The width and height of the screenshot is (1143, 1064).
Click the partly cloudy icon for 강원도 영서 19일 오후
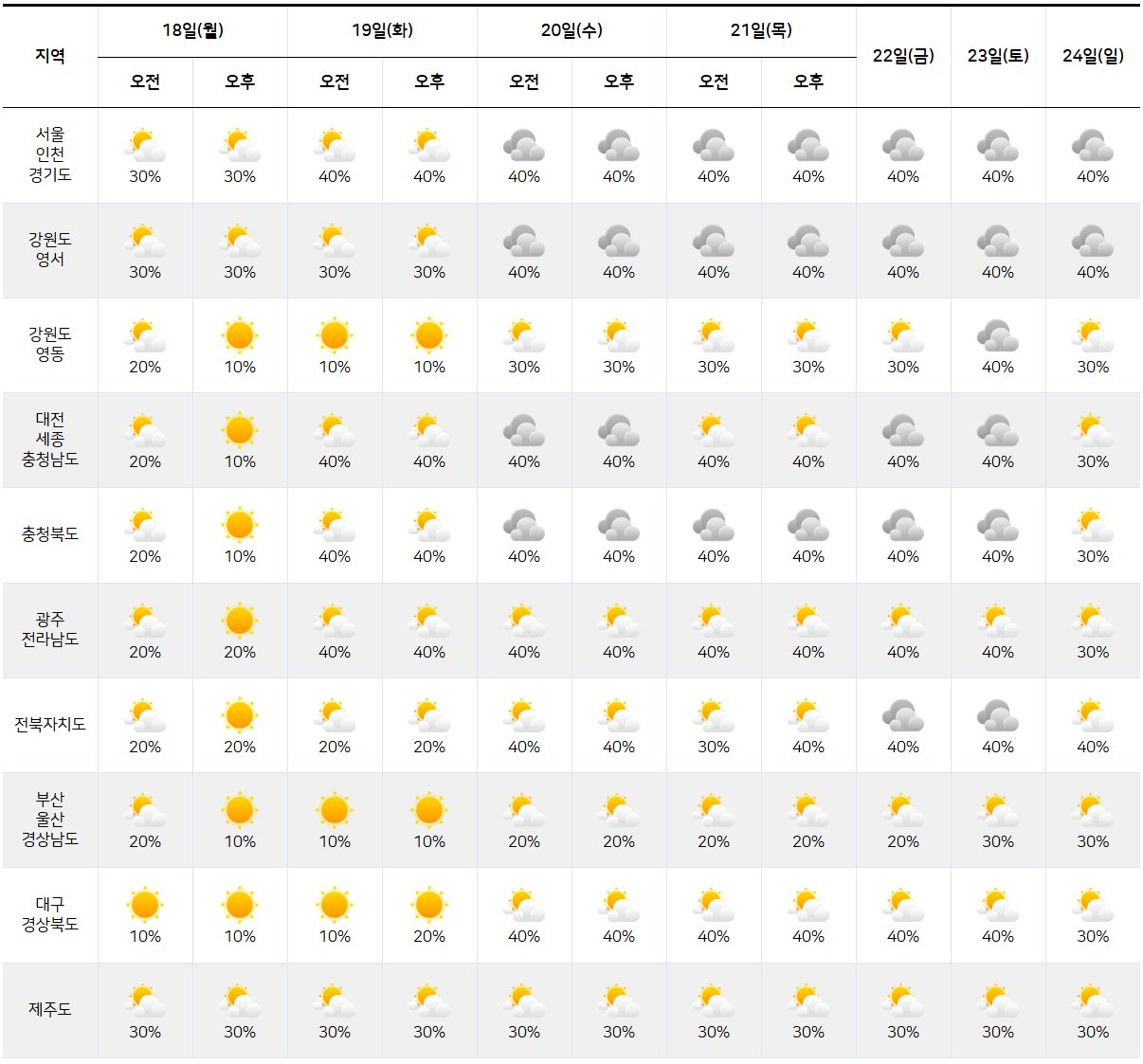click(429, 242)
